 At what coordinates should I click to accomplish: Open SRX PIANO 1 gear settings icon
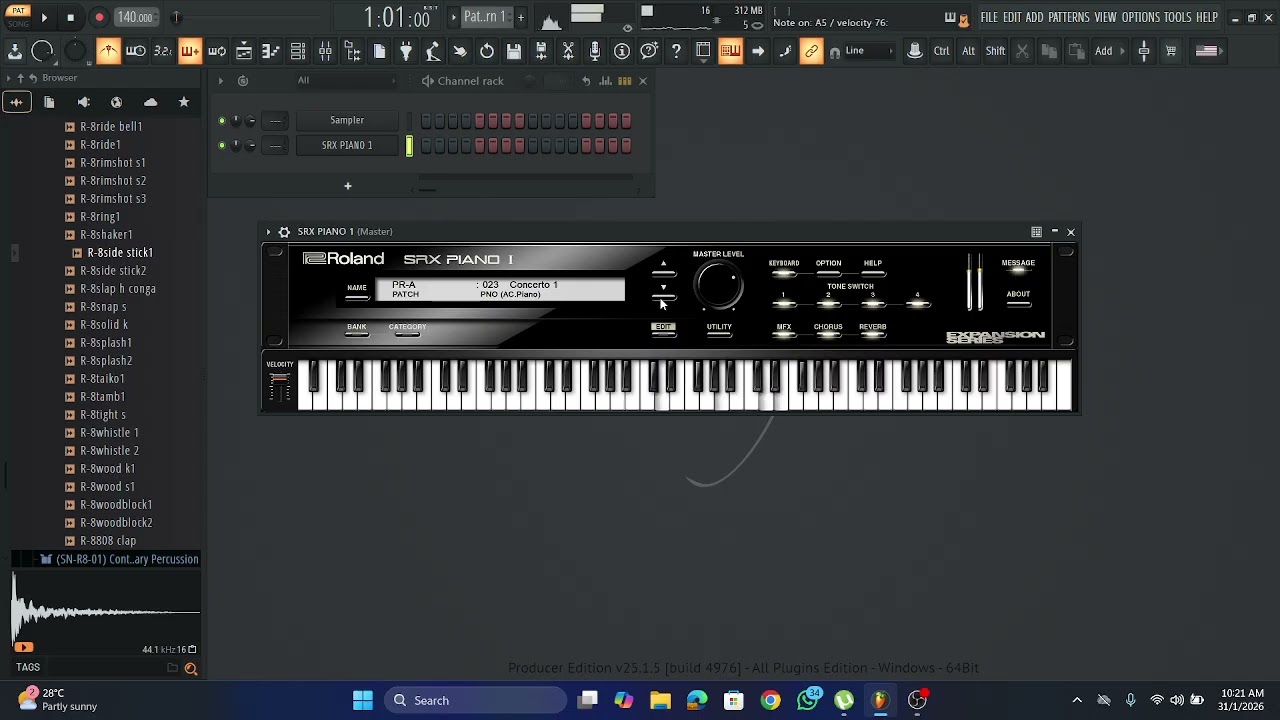[x=284, y=232]
